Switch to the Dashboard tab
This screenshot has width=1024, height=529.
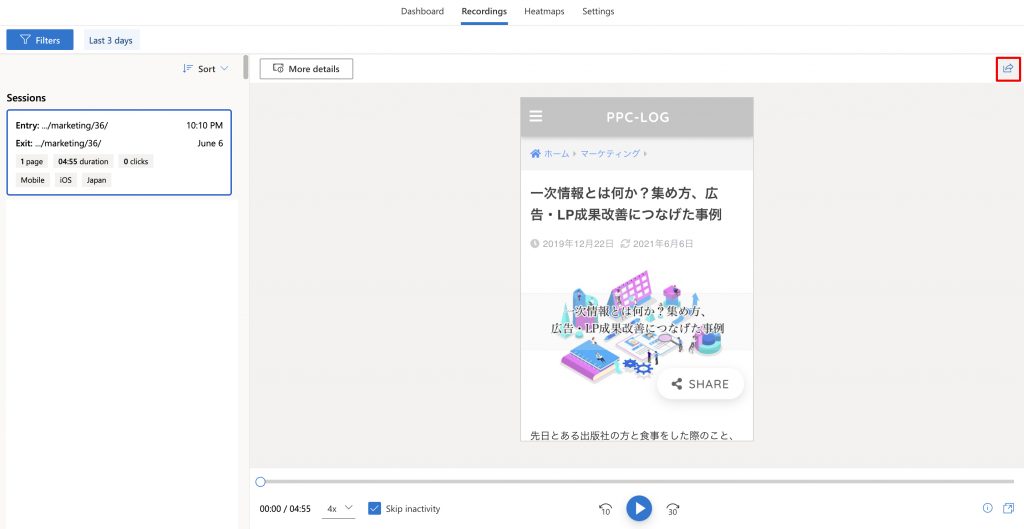coord(422,11)
